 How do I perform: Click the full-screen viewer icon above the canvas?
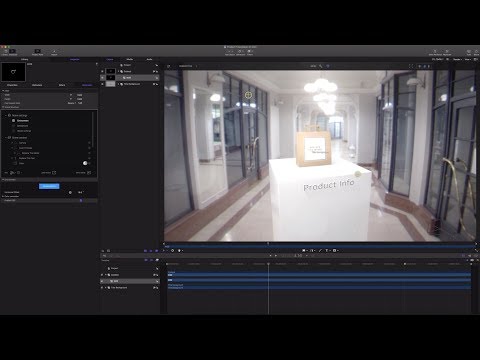411,66
